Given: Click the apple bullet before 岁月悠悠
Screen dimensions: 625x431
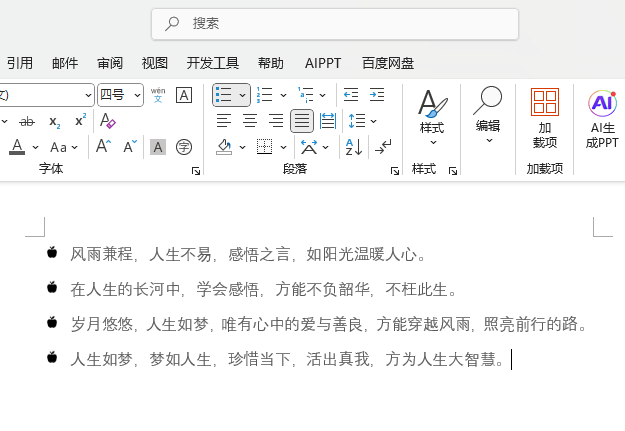Looking at the screenshot, I should (x=52, y=322).
